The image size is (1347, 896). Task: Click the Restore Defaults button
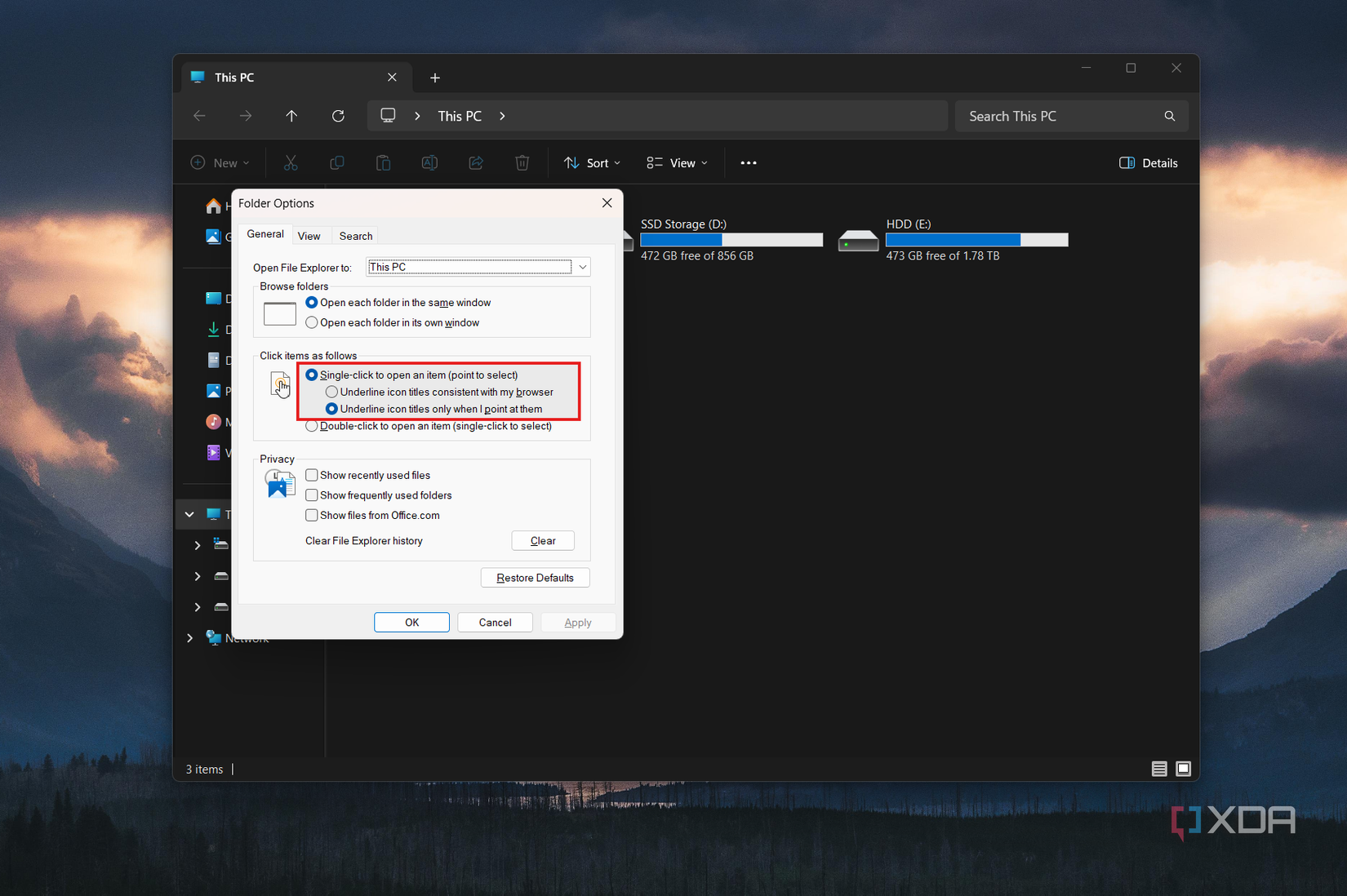click(535, 577)
